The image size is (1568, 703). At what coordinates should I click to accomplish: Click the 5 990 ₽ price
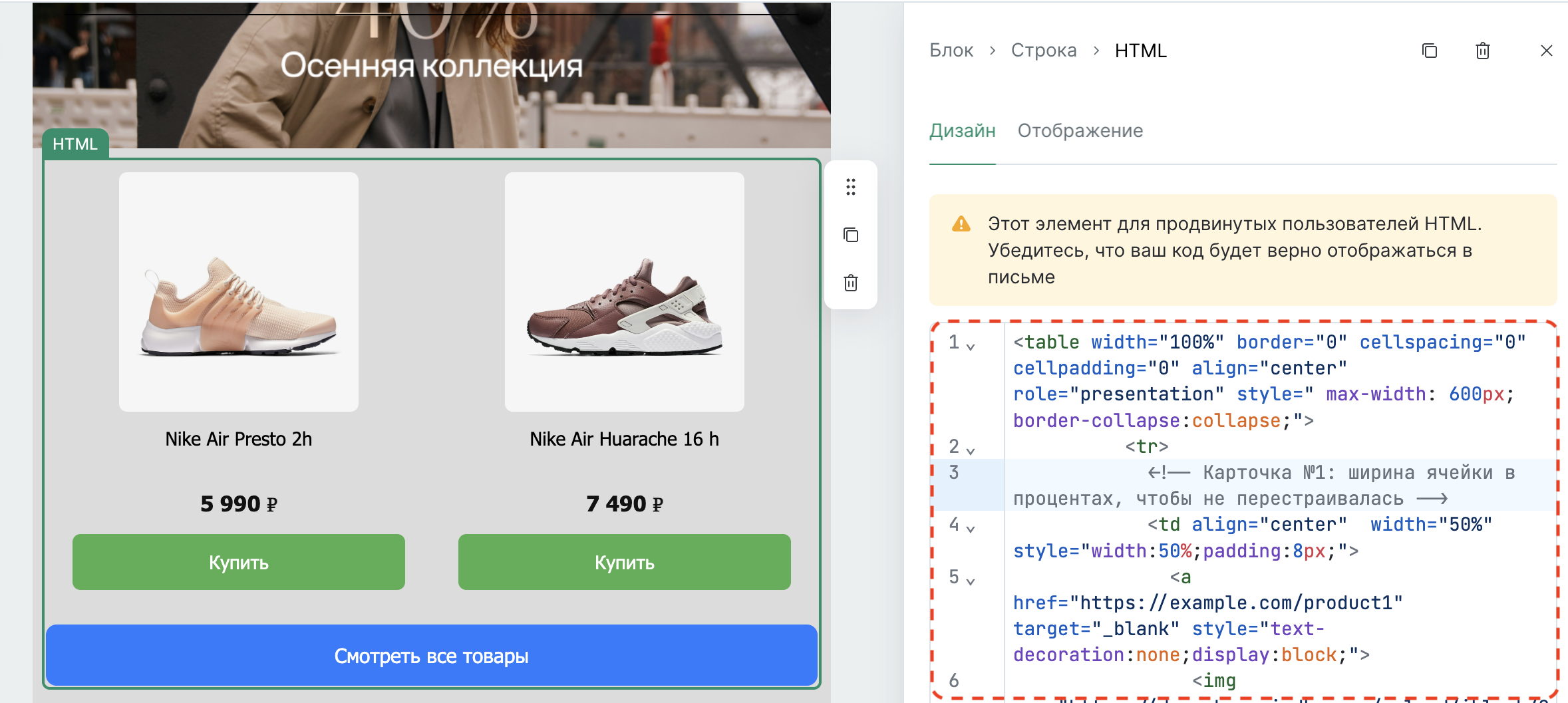[239, 503]
